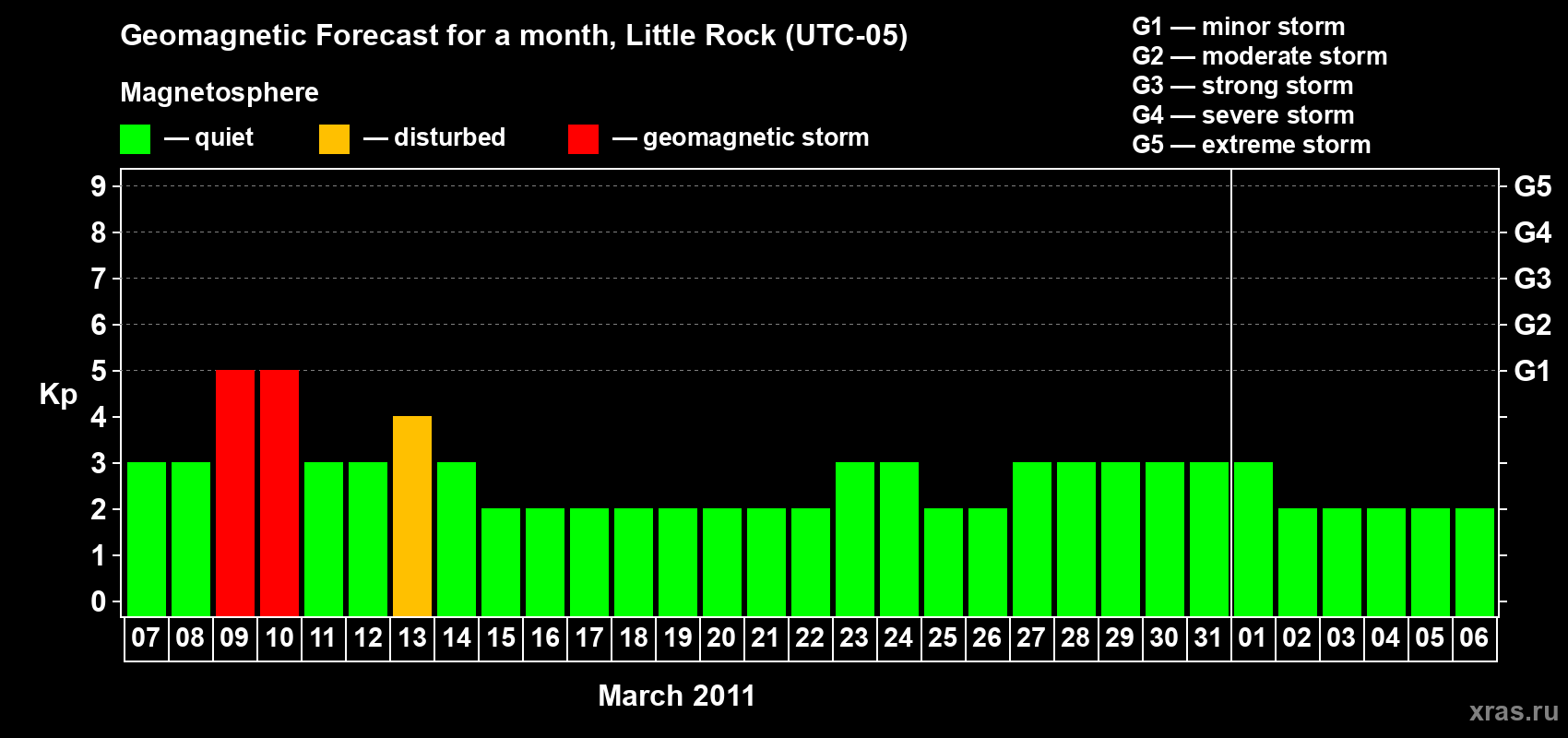This screenshot has height=738, width=1568.
Task: Click the date label 21
Action: click(x=766, y=638)
